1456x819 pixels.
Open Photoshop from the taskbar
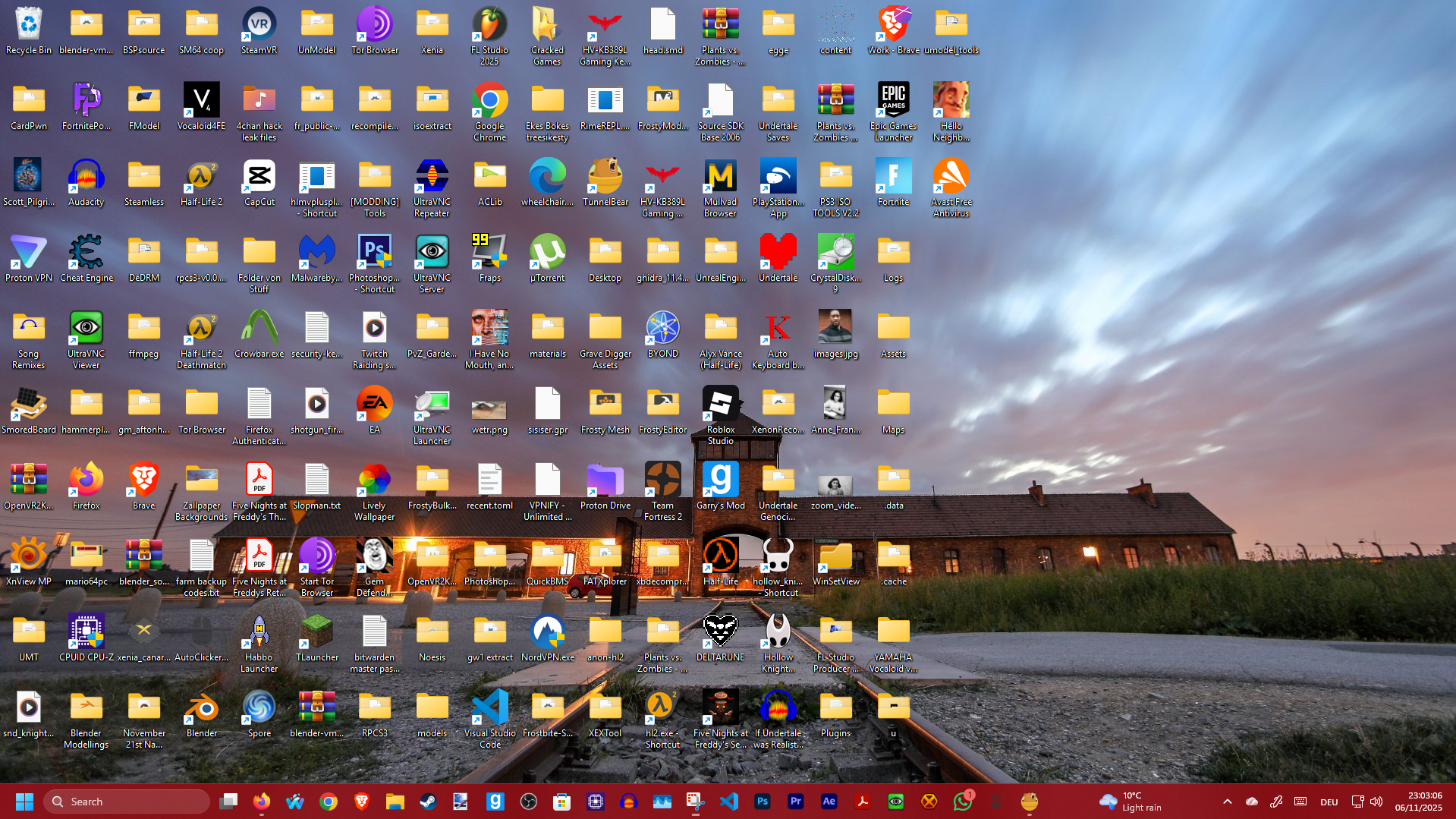(x=762, y=802)
